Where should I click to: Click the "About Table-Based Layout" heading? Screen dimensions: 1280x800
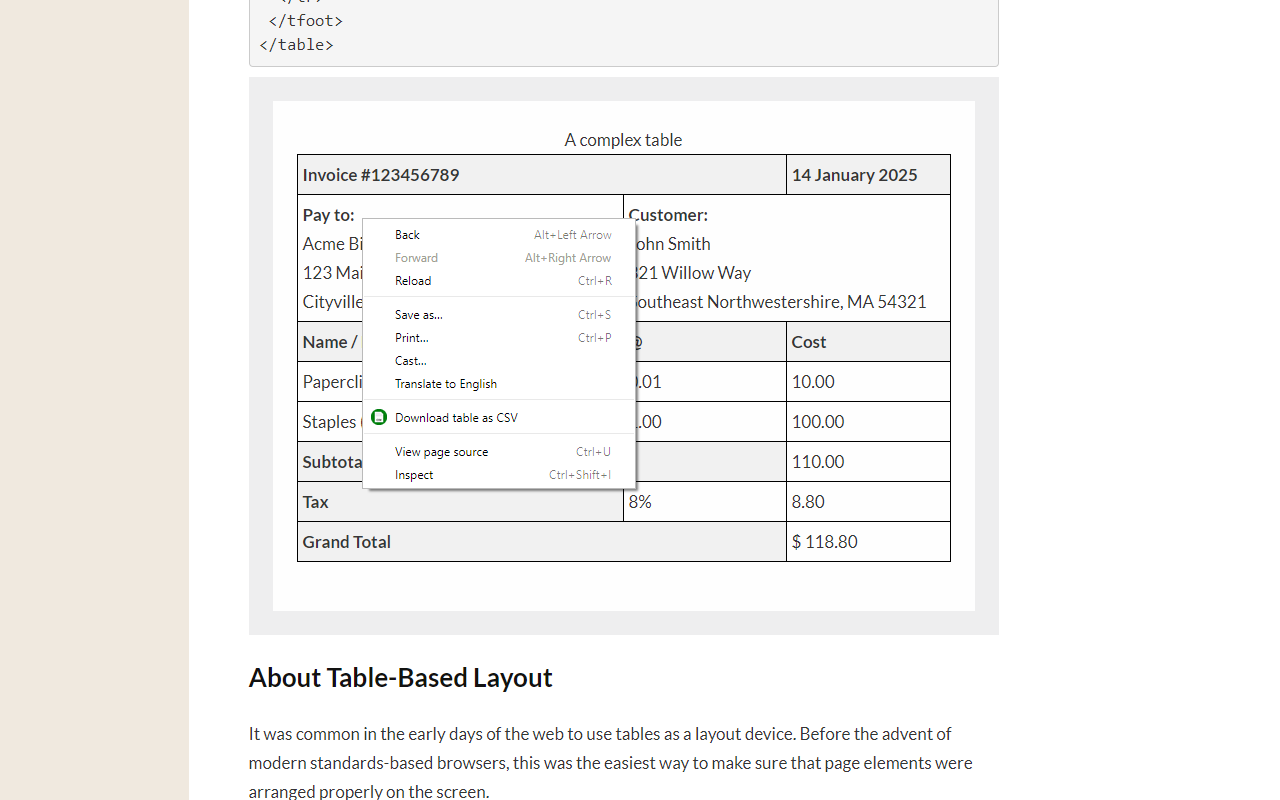pos(400,677)
